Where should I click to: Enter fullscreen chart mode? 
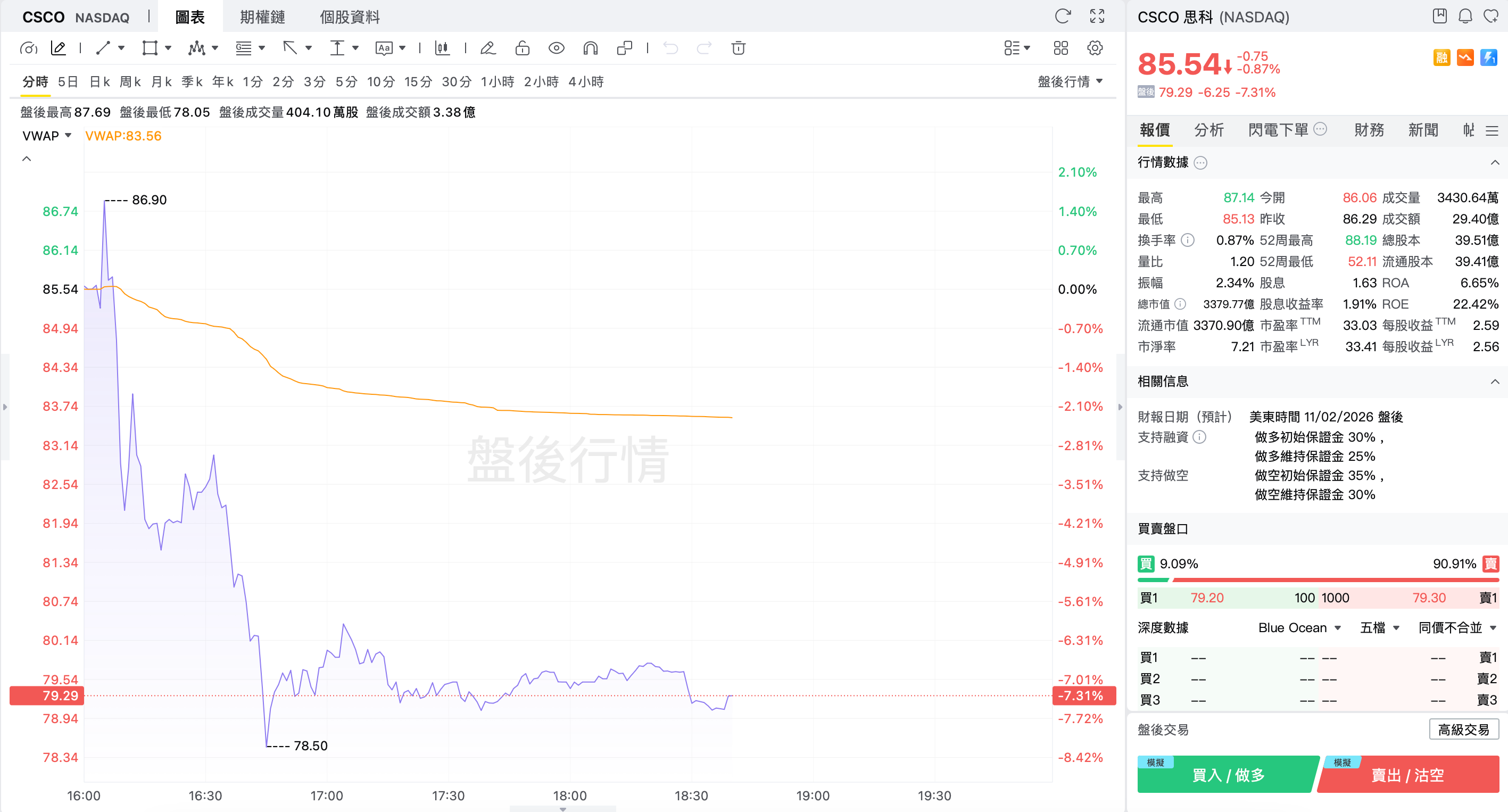(1097, 16)
